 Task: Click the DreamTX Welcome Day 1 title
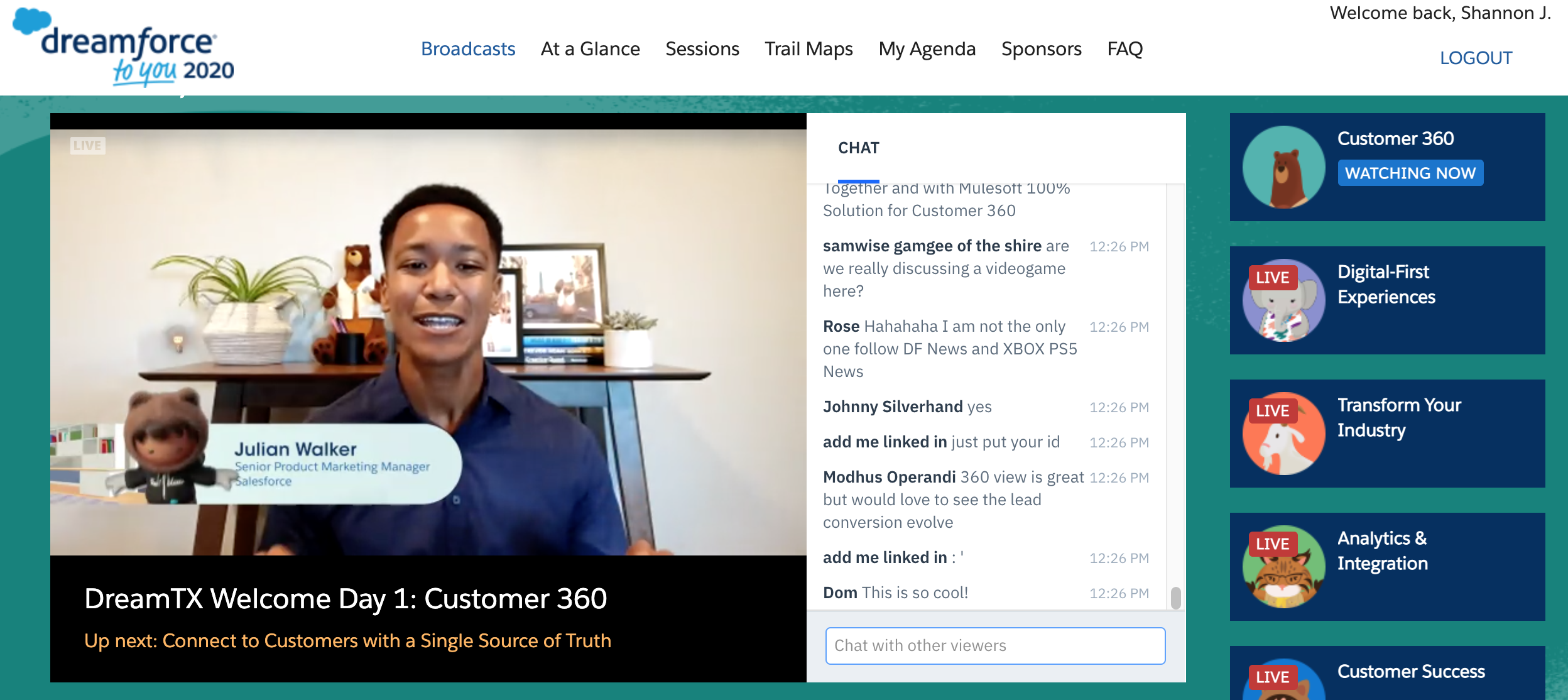[346, 598]
